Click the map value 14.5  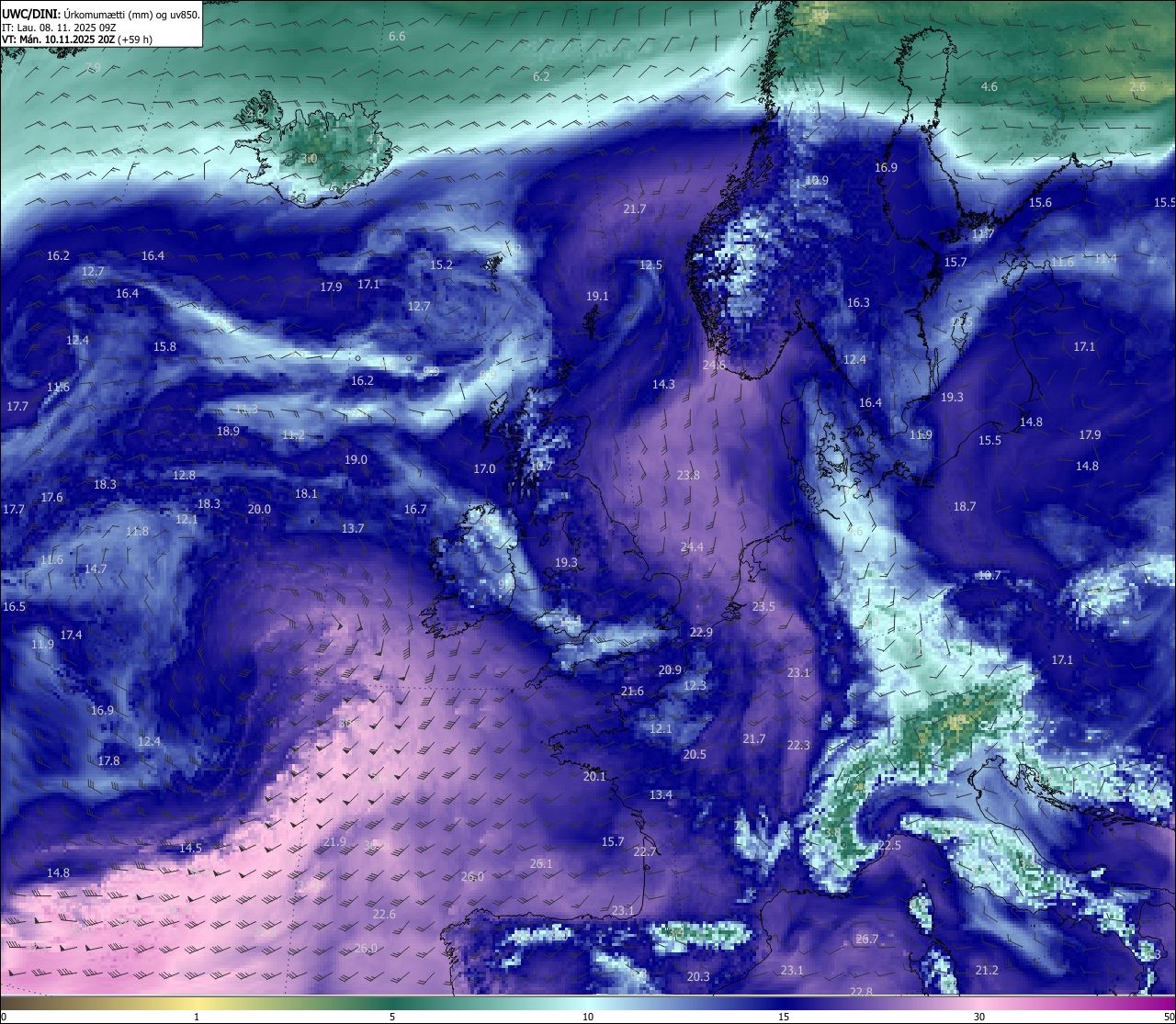[190, 849]
